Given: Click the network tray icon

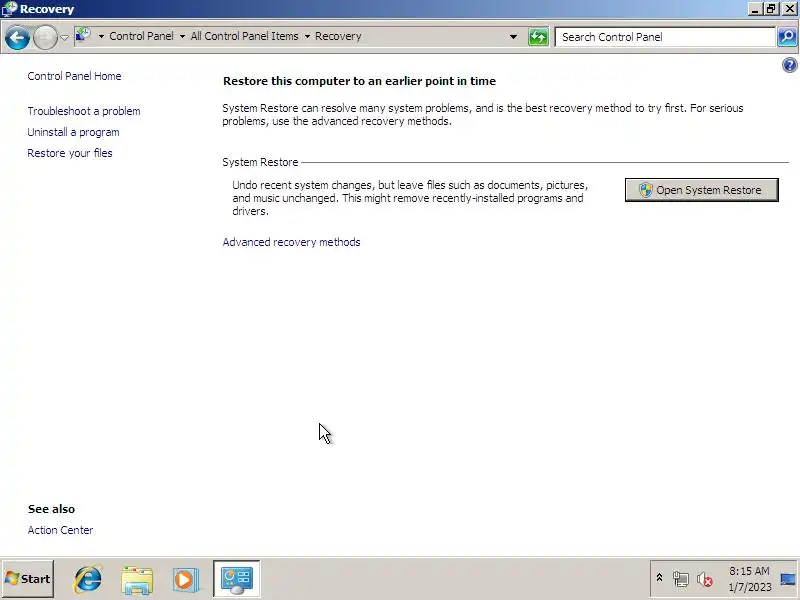Looking at the screenshot, I should coord(681,579).
